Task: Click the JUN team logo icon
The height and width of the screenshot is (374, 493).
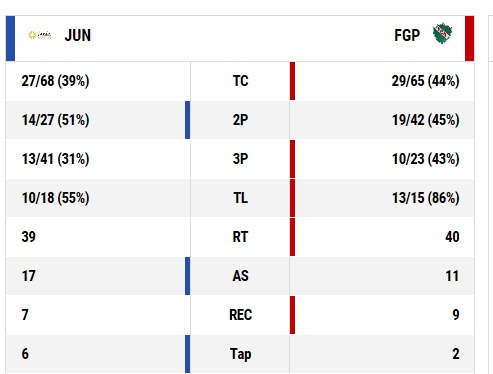Action: (40, 35)
